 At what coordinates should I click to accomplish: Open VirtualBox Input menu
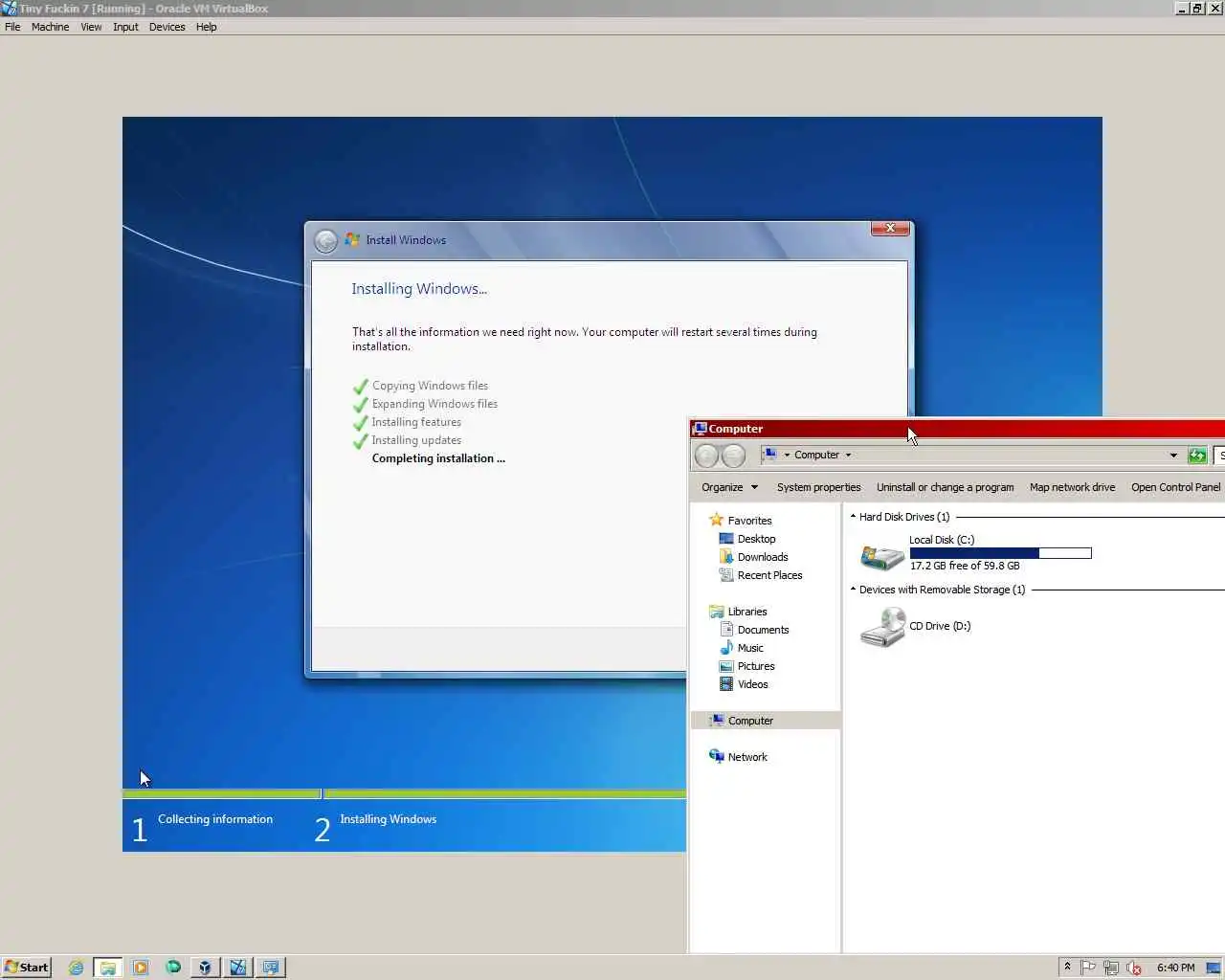click(x=125, y=27)
